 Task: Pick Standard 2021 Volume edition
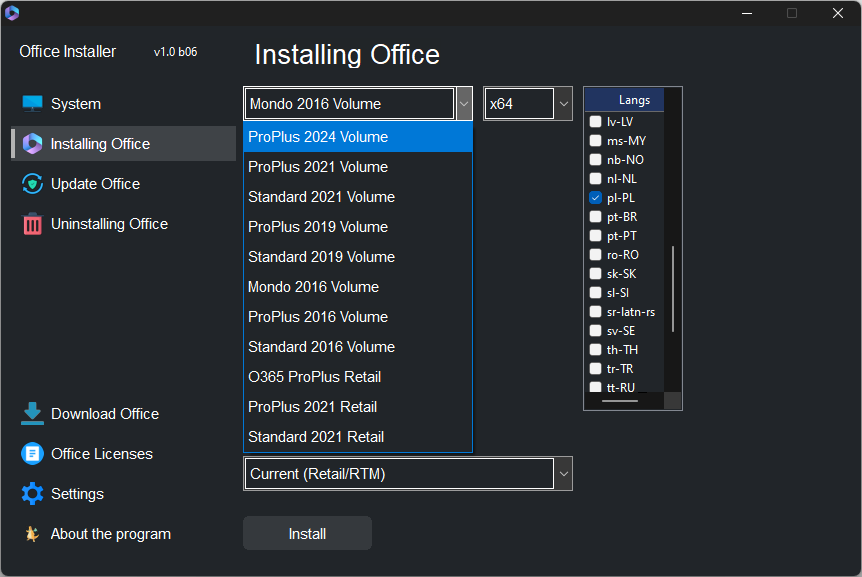(x=358, y=197)
